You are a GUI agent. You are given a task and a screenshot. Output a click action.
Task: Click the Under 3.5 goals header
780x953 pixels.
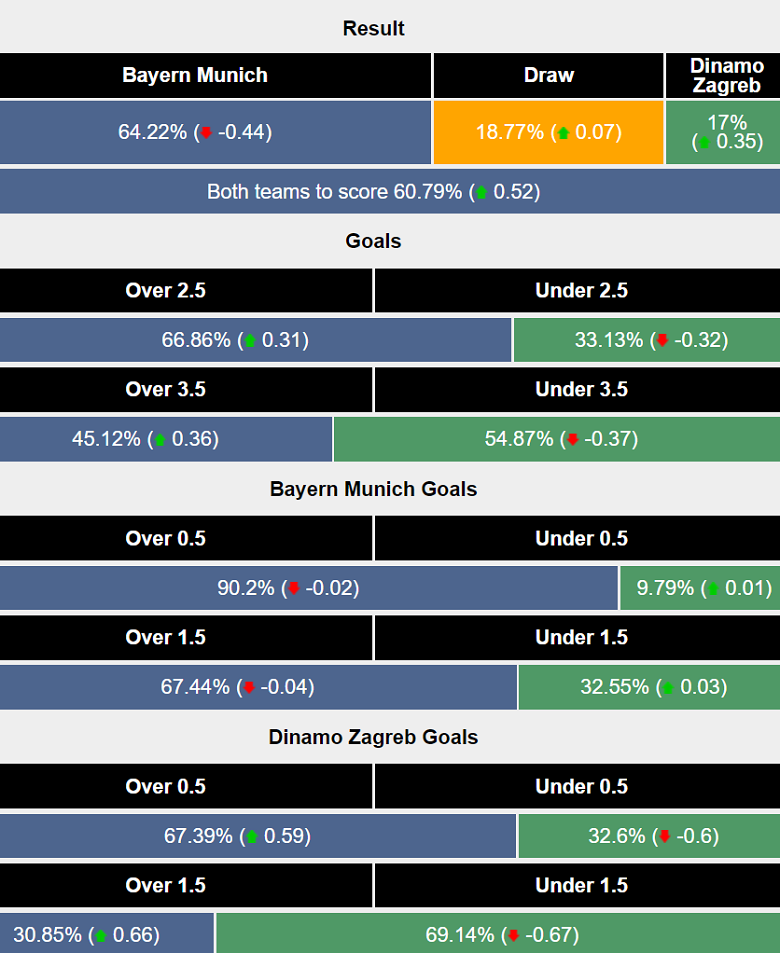coord(581,390)
